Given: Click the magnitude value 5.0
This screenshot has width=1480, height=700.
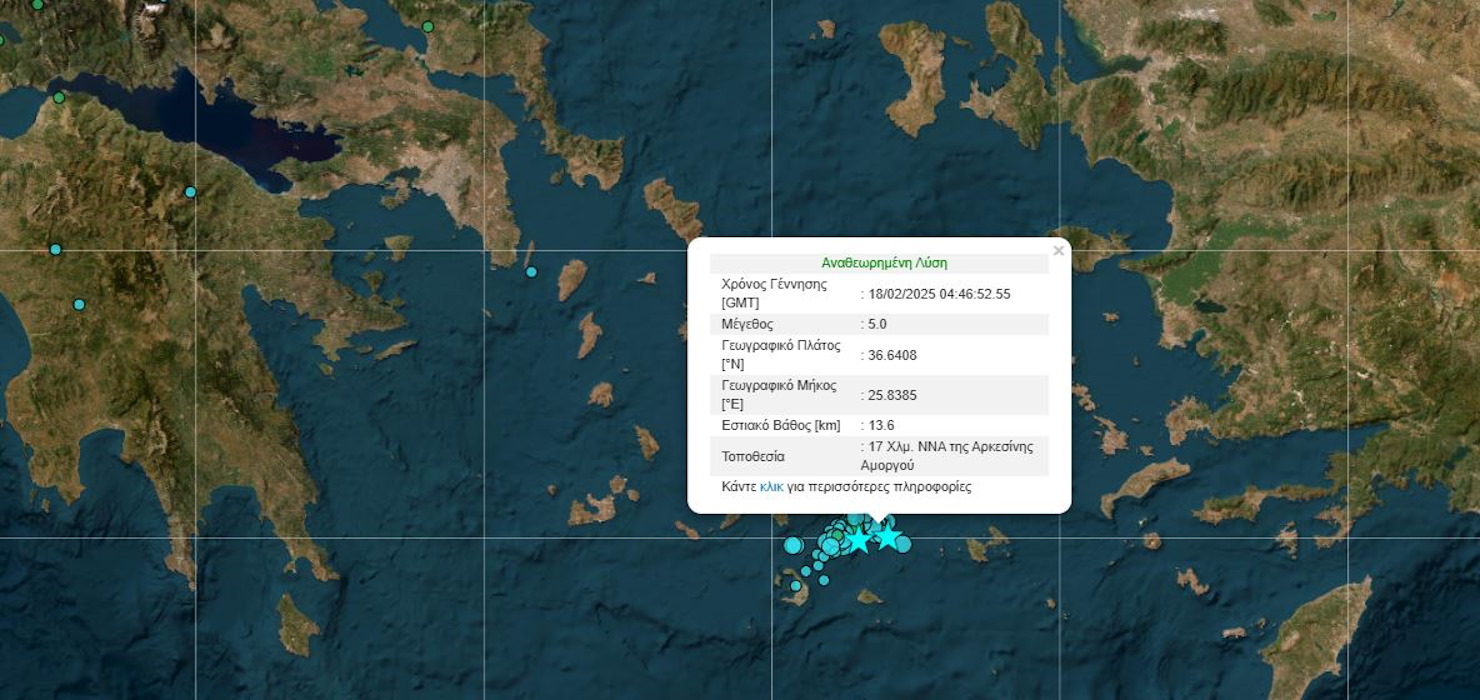Looking at the screenshot, I should point(877,324).
